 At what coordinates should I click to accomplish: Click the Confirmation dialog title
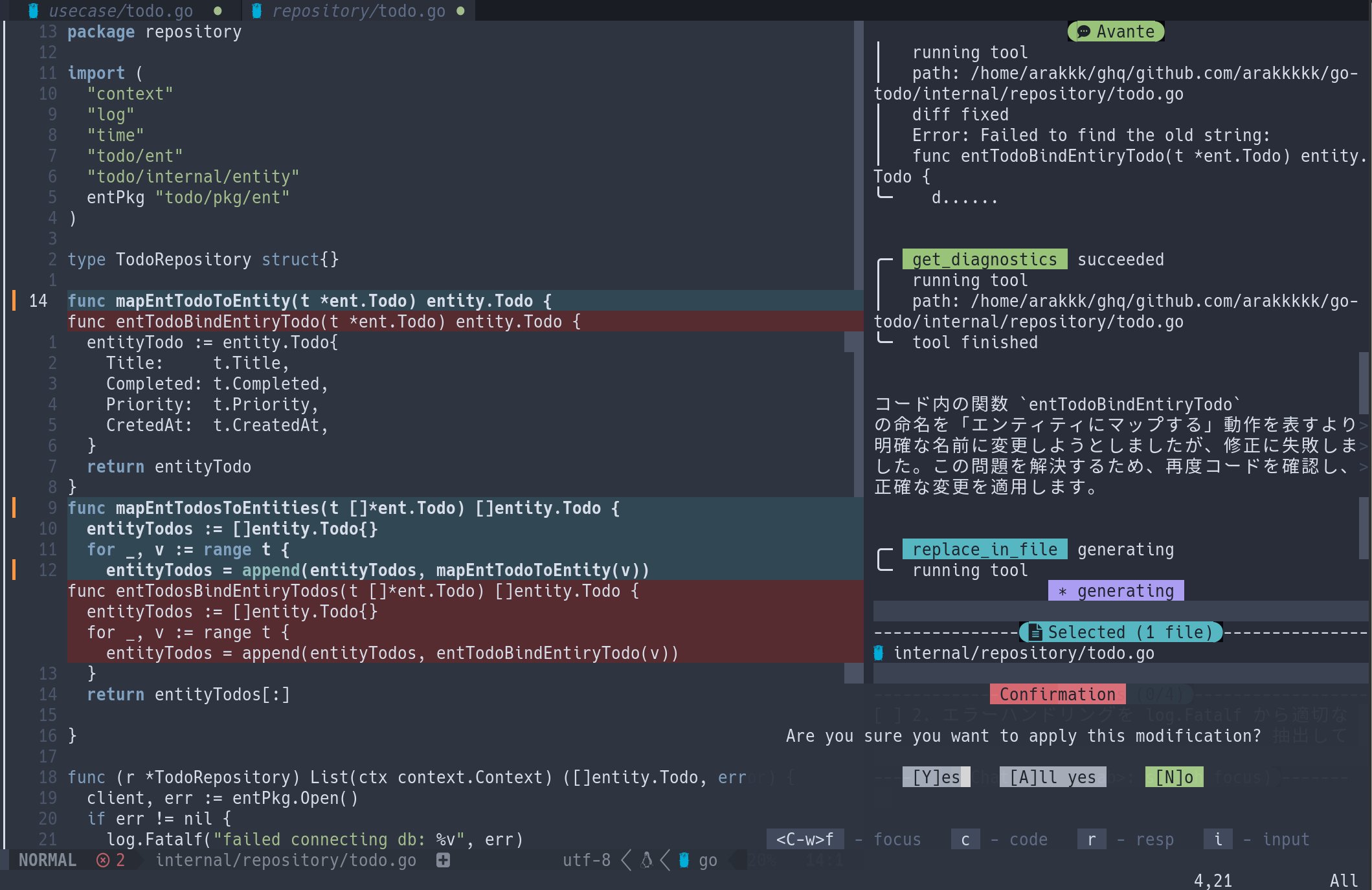[x=1057, y=695]
